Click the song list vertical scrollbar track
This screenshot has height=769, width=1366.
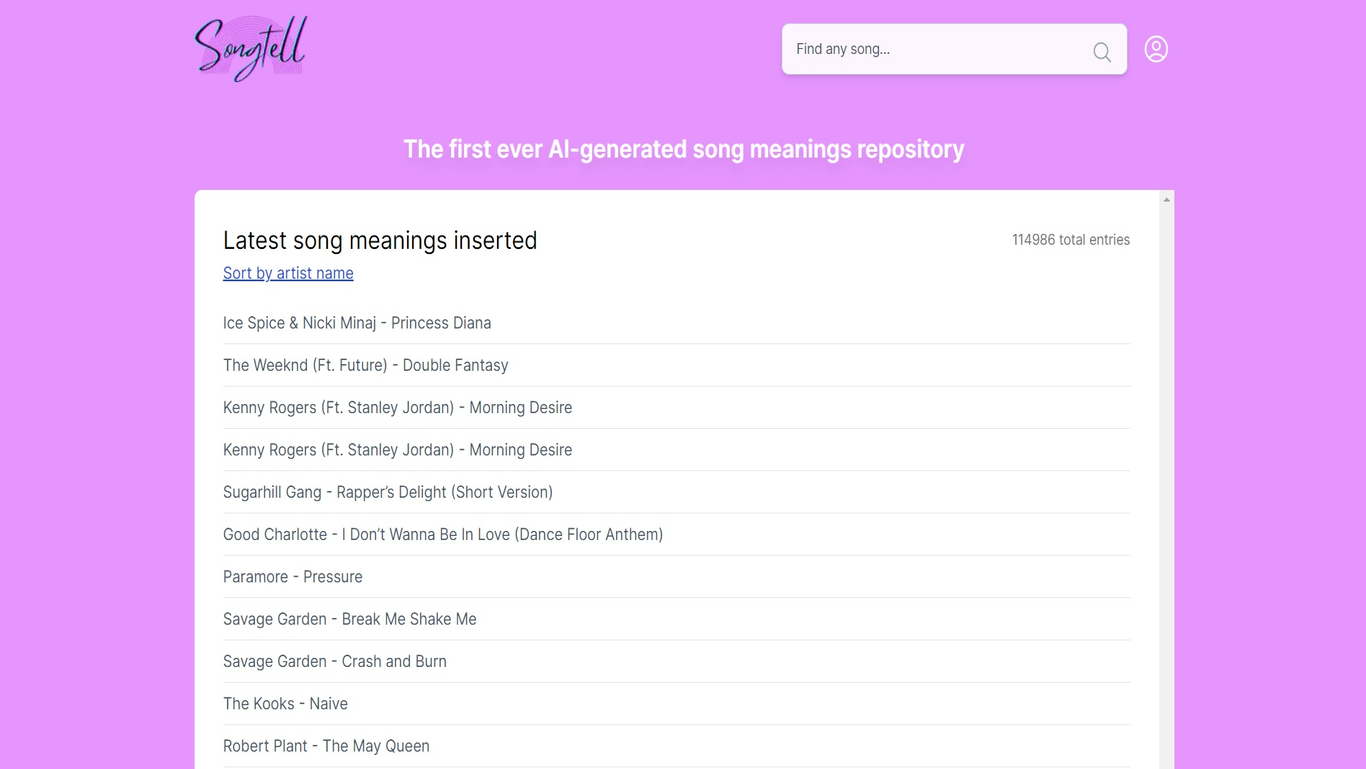pyautogui.click(x=1166, y=480)
